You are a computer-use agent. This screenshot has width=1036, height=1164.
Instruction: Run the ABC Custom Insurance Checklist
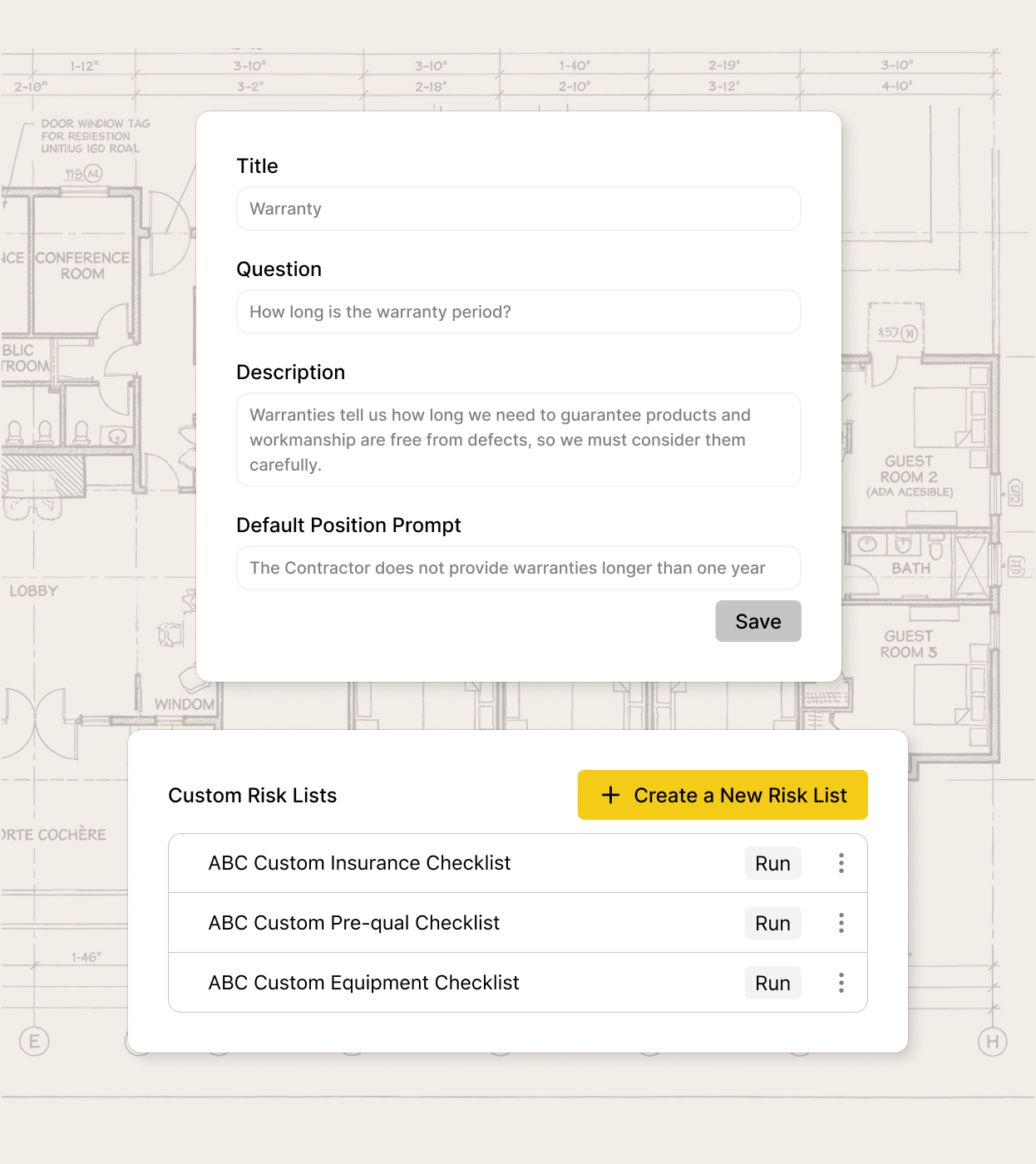tap(772, 863)
